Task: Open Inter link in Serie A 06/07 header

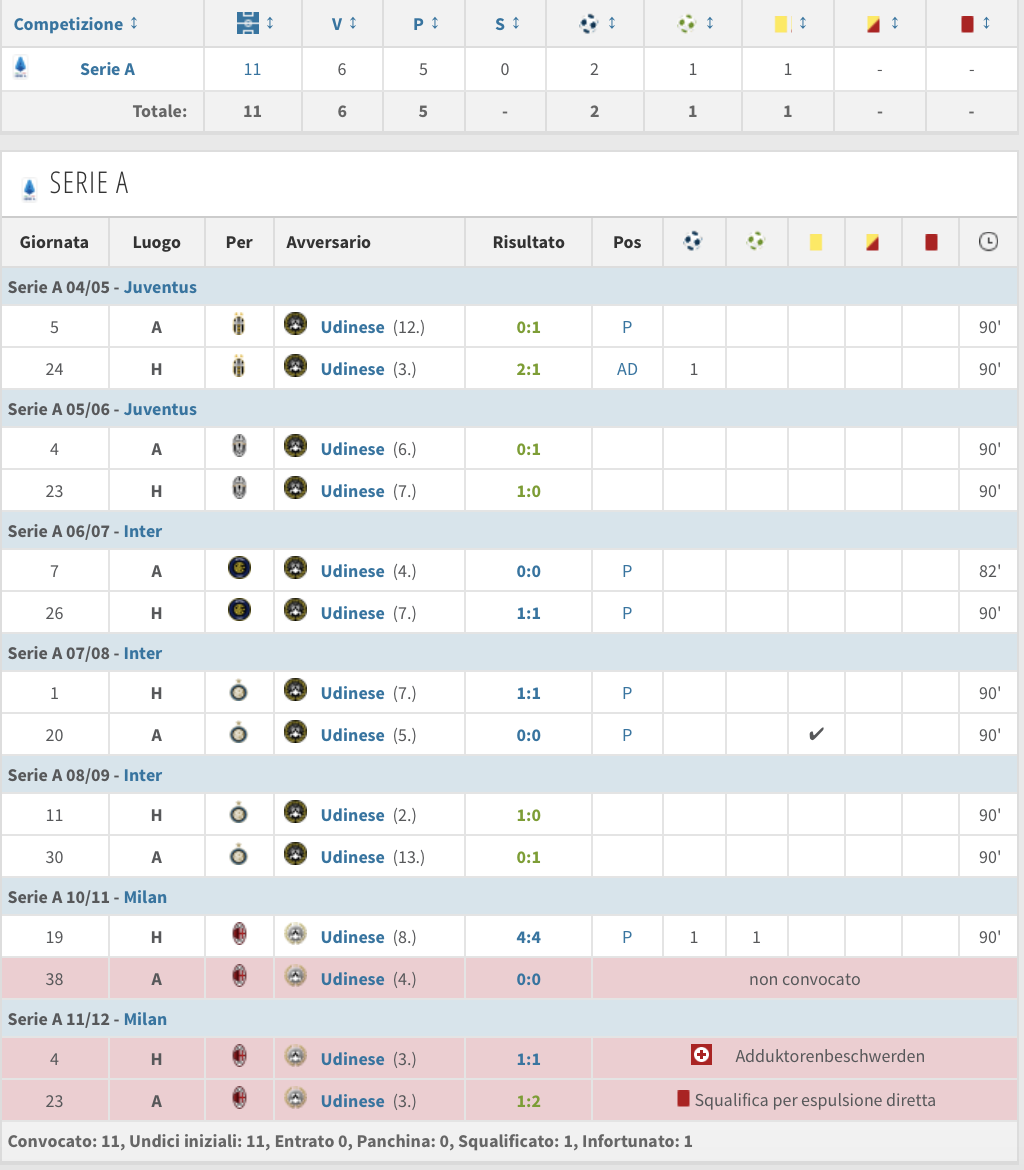Action: (x=143, y=531)
